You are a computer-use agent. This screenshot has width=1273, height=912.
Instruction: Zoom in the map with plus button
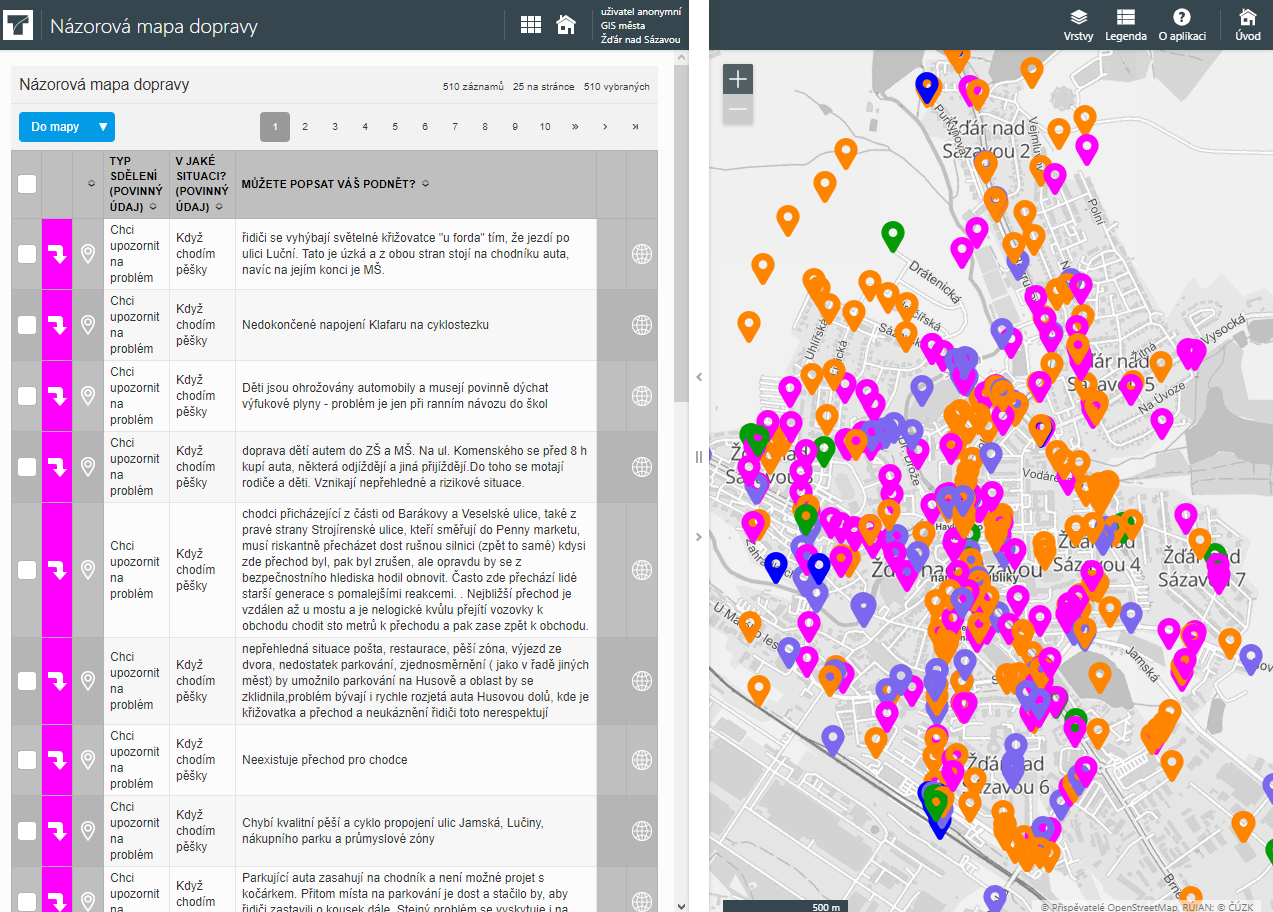(x=738, y=79)
